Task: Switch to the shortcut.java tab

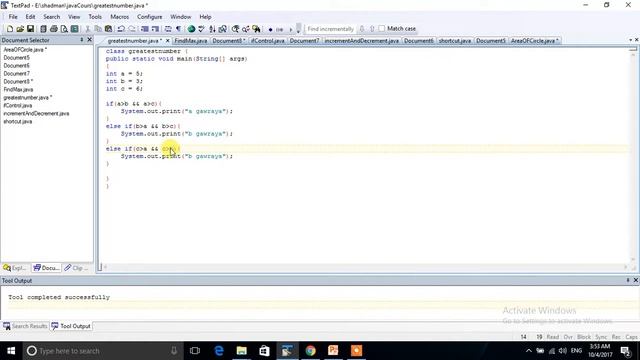Action: [x=455, y=41]
